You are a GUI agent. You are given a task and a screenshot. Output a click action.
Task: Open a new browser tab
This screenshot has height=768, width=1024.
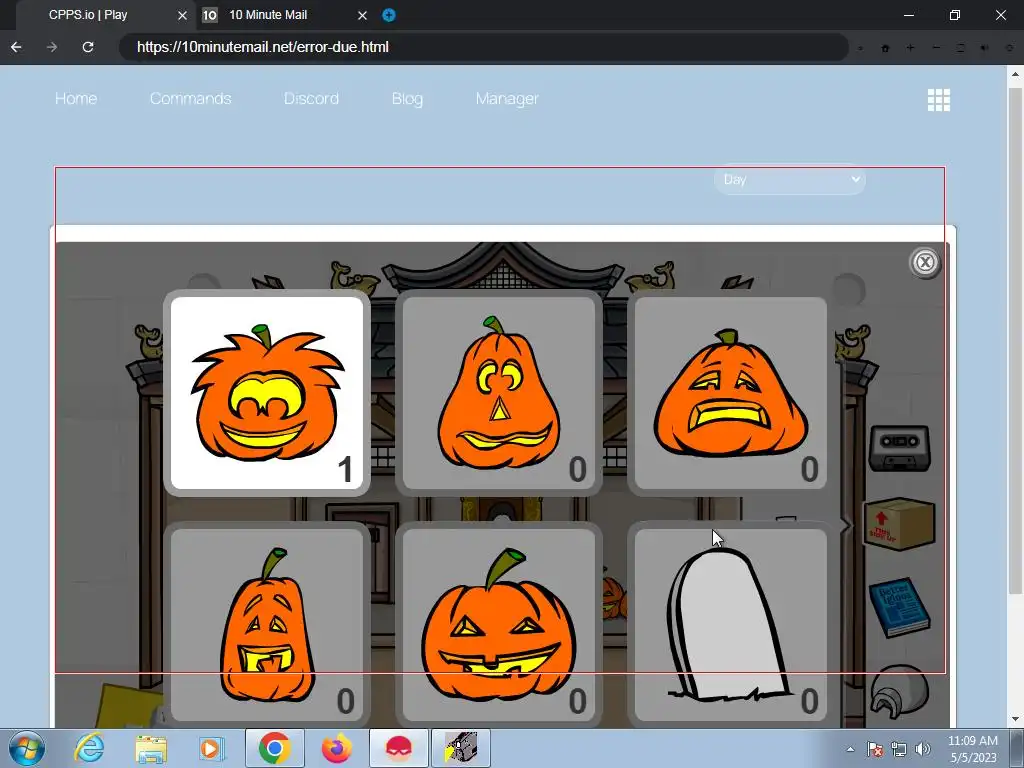point(389,15)
